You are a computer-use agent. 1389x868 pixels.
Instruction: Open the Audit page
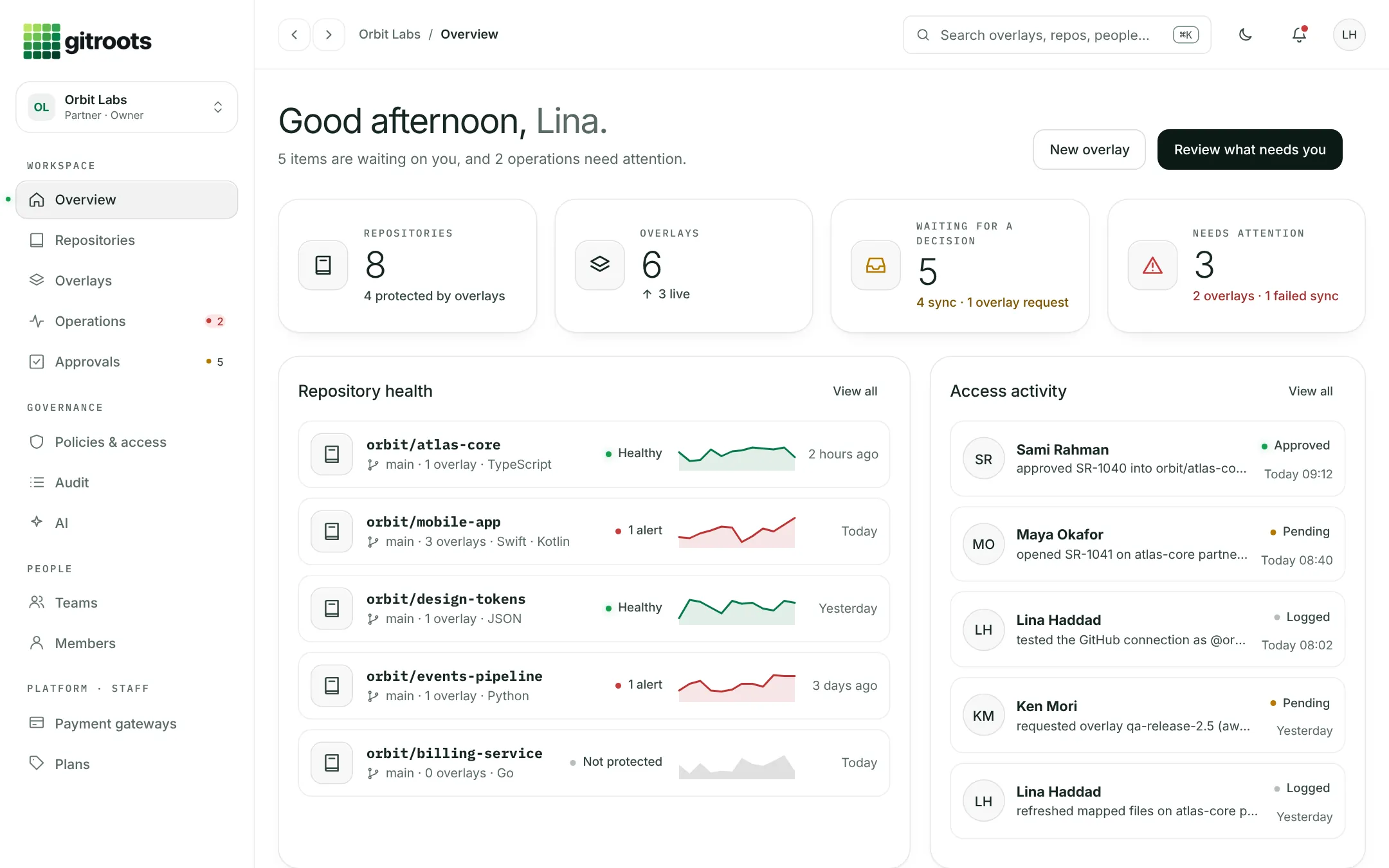point(127,482)
